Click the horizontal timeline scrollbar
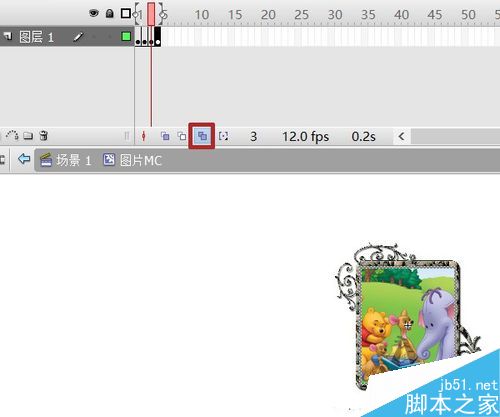Screen dimensions: 500x417 [455, 136]
